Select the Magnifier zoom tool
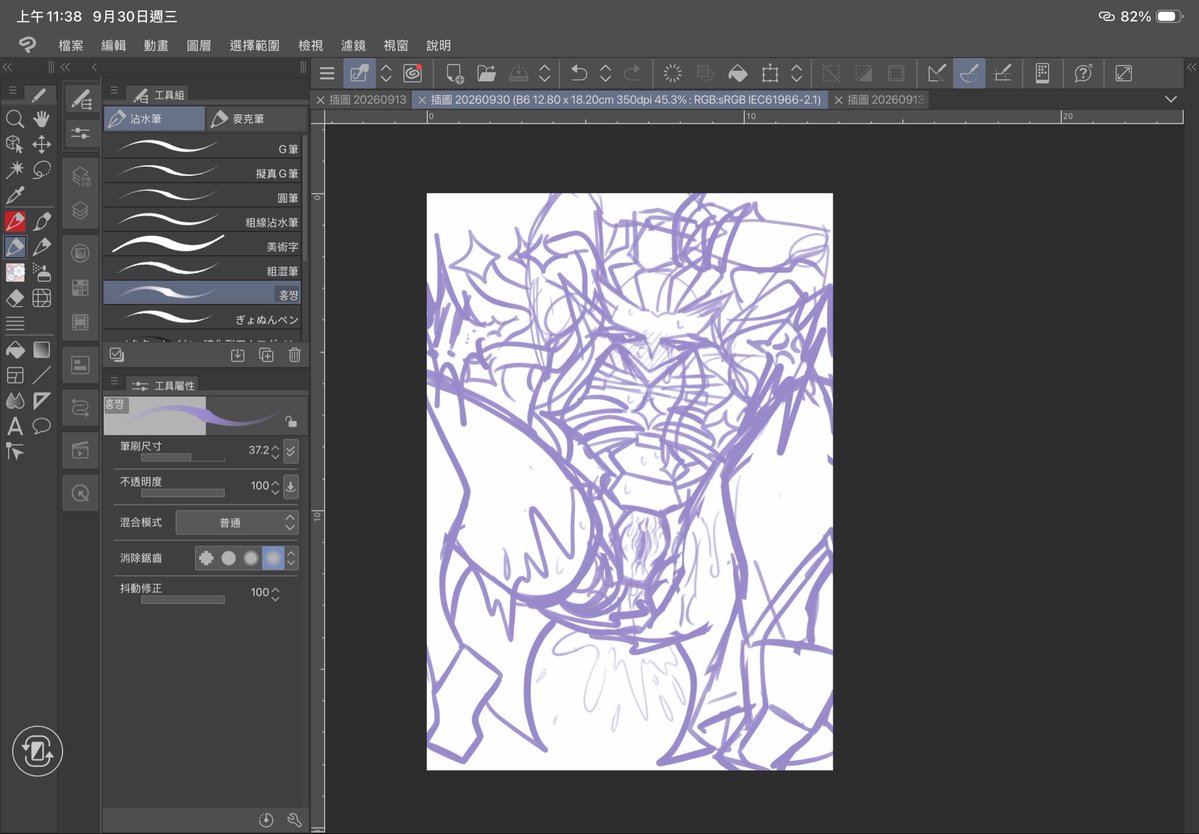 click(x=15, y=118)
